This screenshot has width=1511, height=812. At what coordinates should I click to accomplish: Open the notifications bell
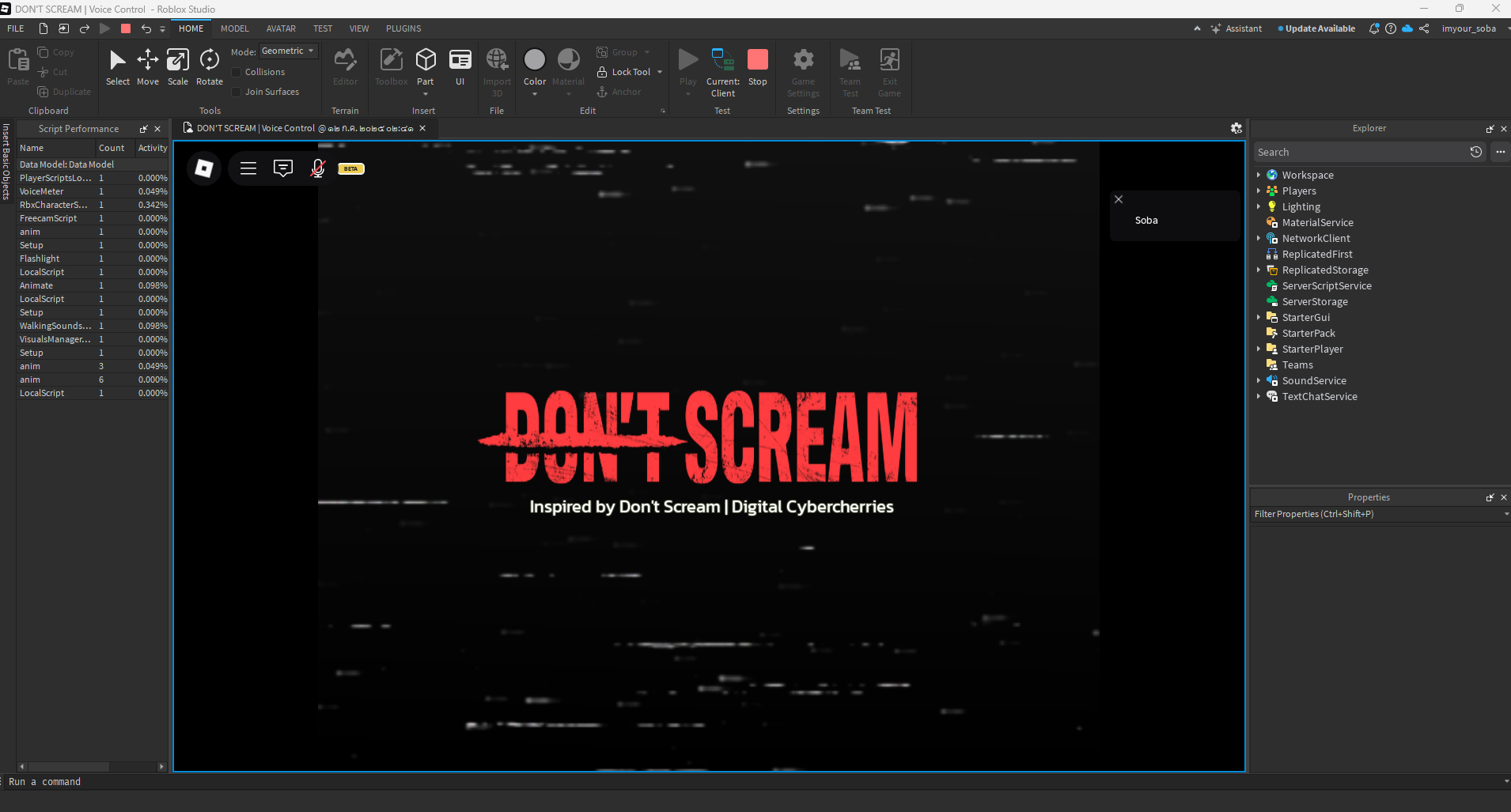[1374, 28]
